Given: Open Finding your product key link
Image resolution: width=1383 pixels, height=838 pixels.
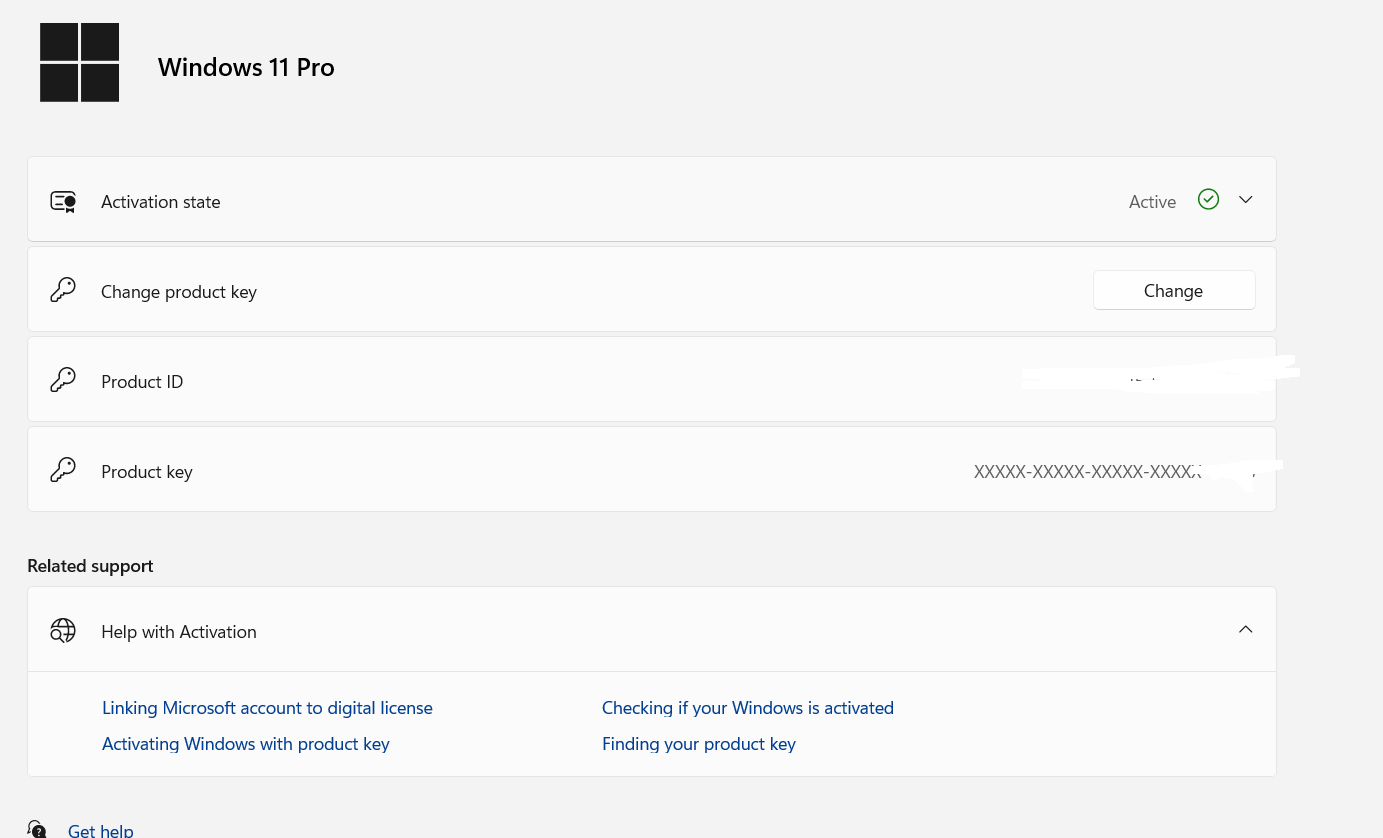Looking at the screenshot, I should (699, 744).
